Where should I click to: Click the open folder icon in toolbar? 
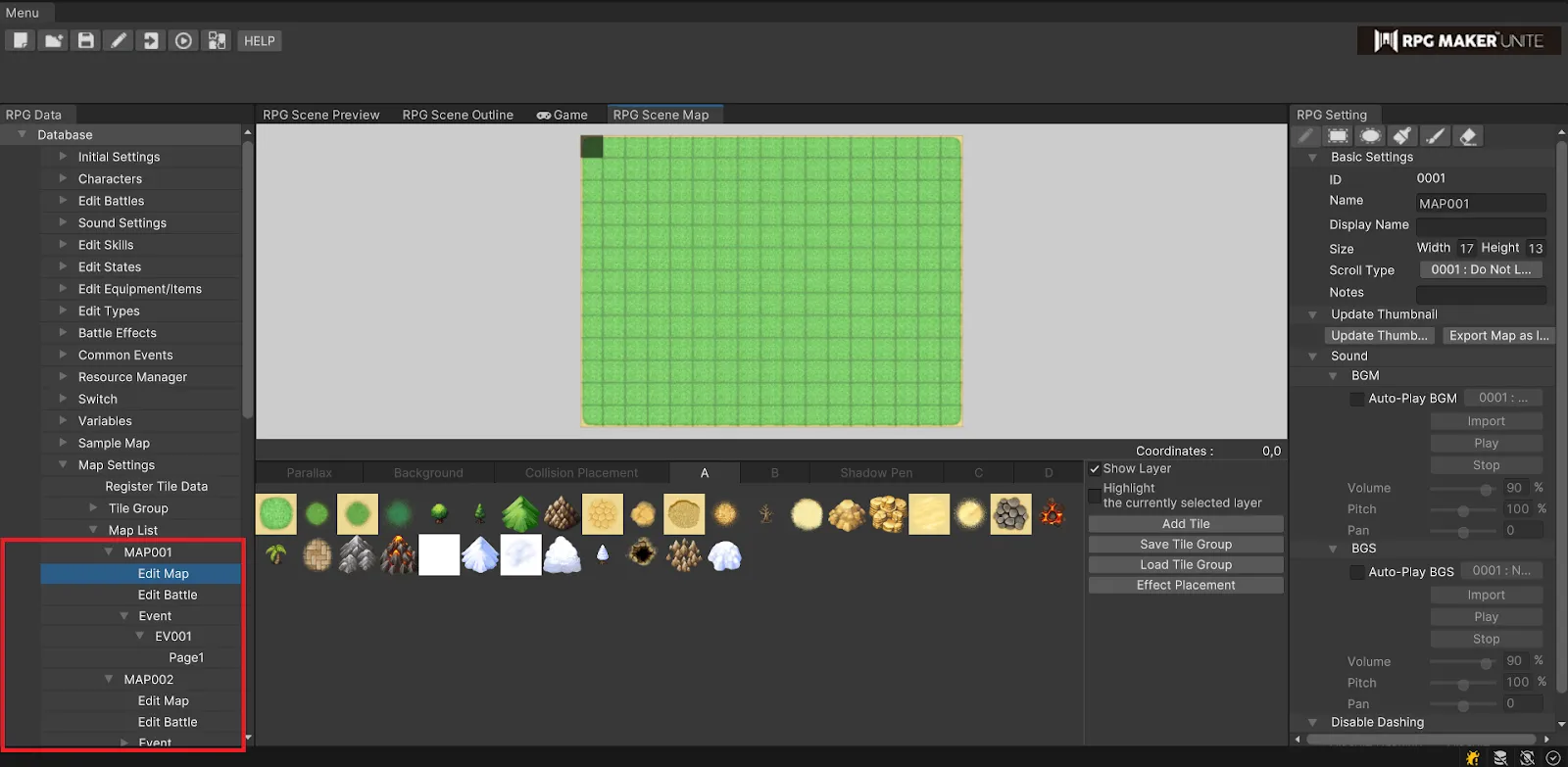53,40
